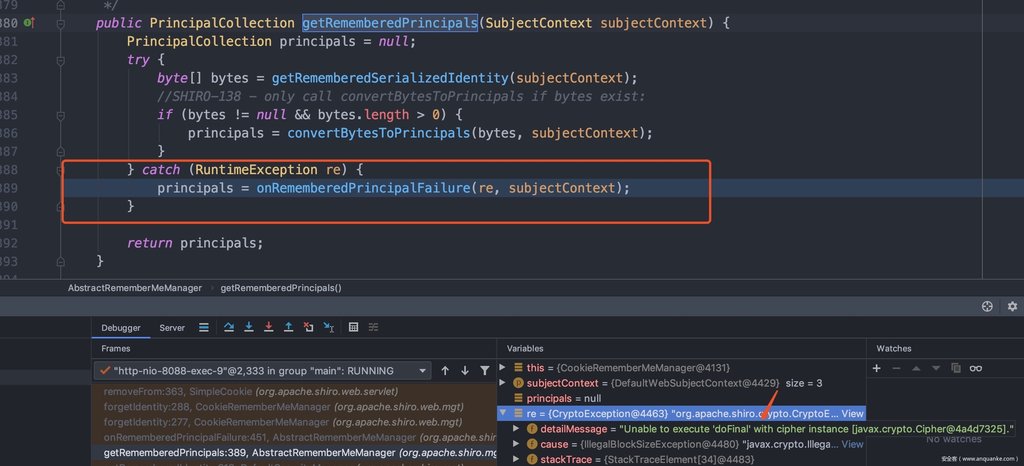Screen dimensions: 1024x466
Task: Click the Step Out debugger icon
Action: pyautogui.click(x=288, y=327)
